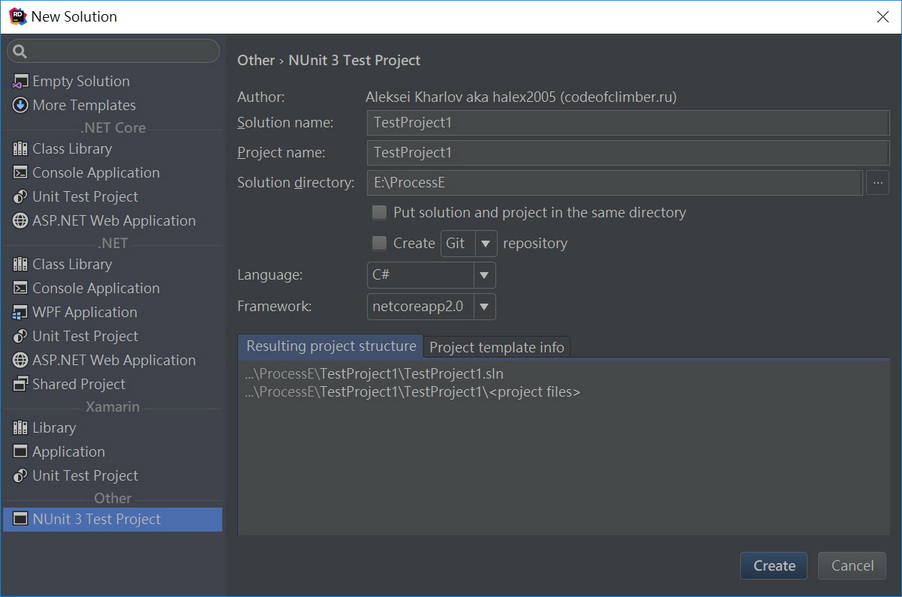Viewport: 902px width, 597px height.
Task: Select the Resulting project structure tab
Action: click(x=331, y=346)
